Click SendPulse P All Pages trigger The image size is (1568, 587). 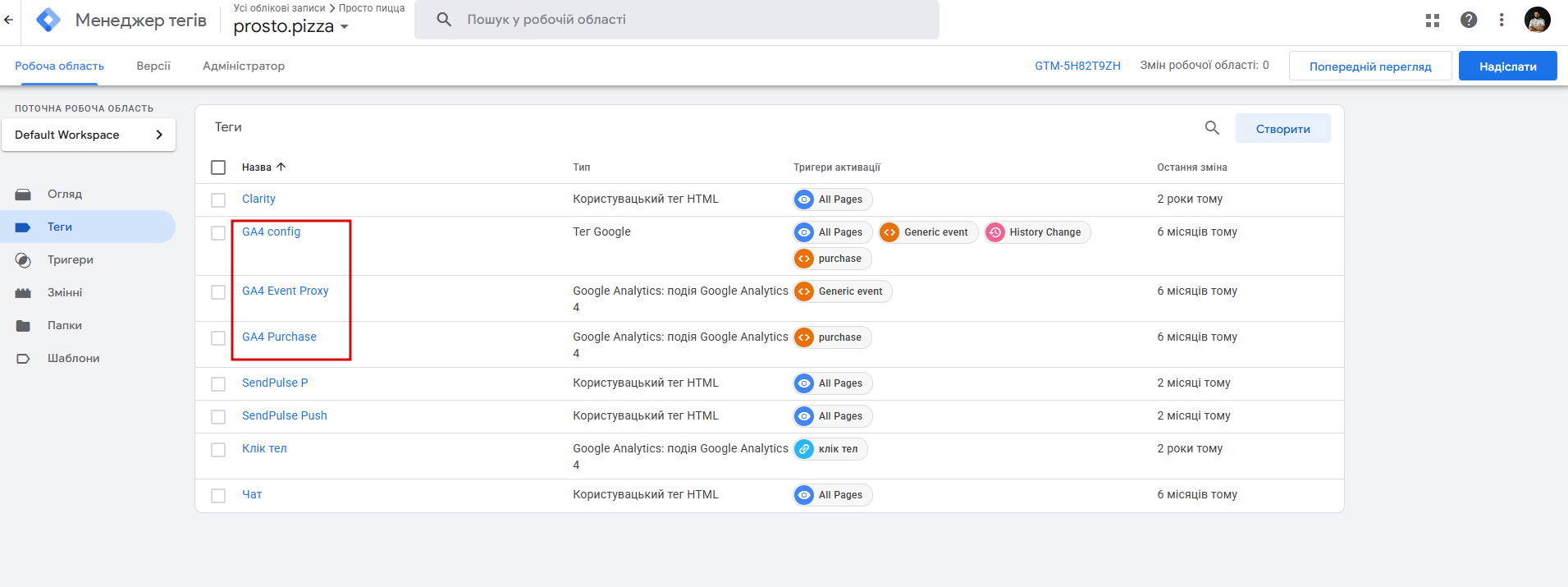(x=833, y=383)
